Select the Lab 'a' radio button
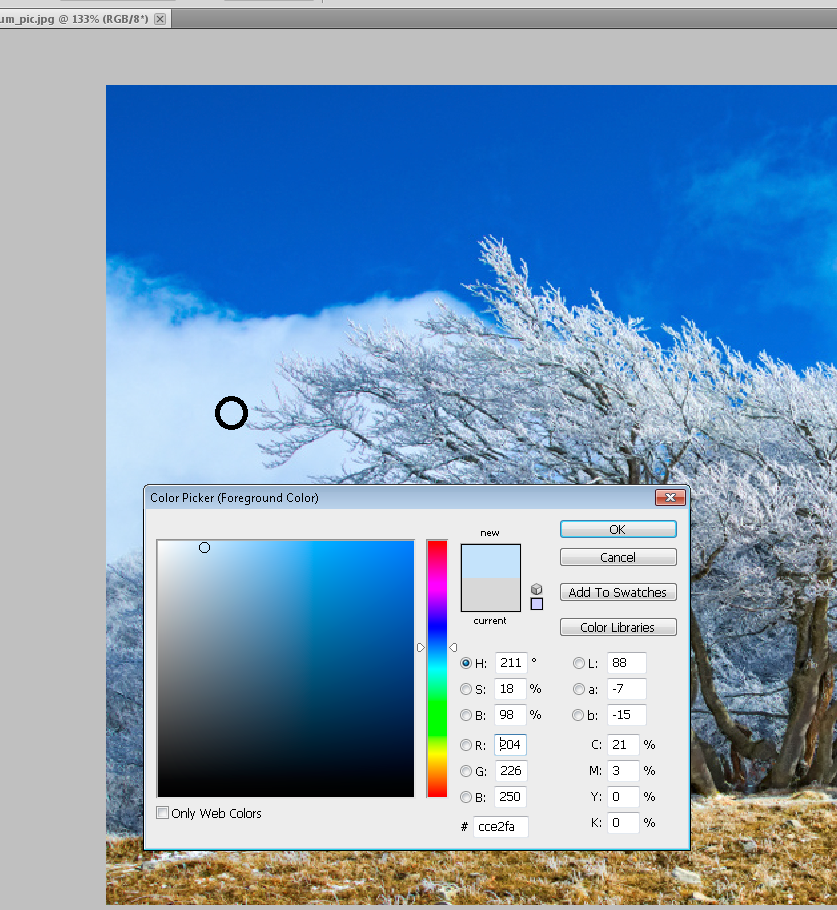Screen dimensions: 837x910 [x=579, y=689]
